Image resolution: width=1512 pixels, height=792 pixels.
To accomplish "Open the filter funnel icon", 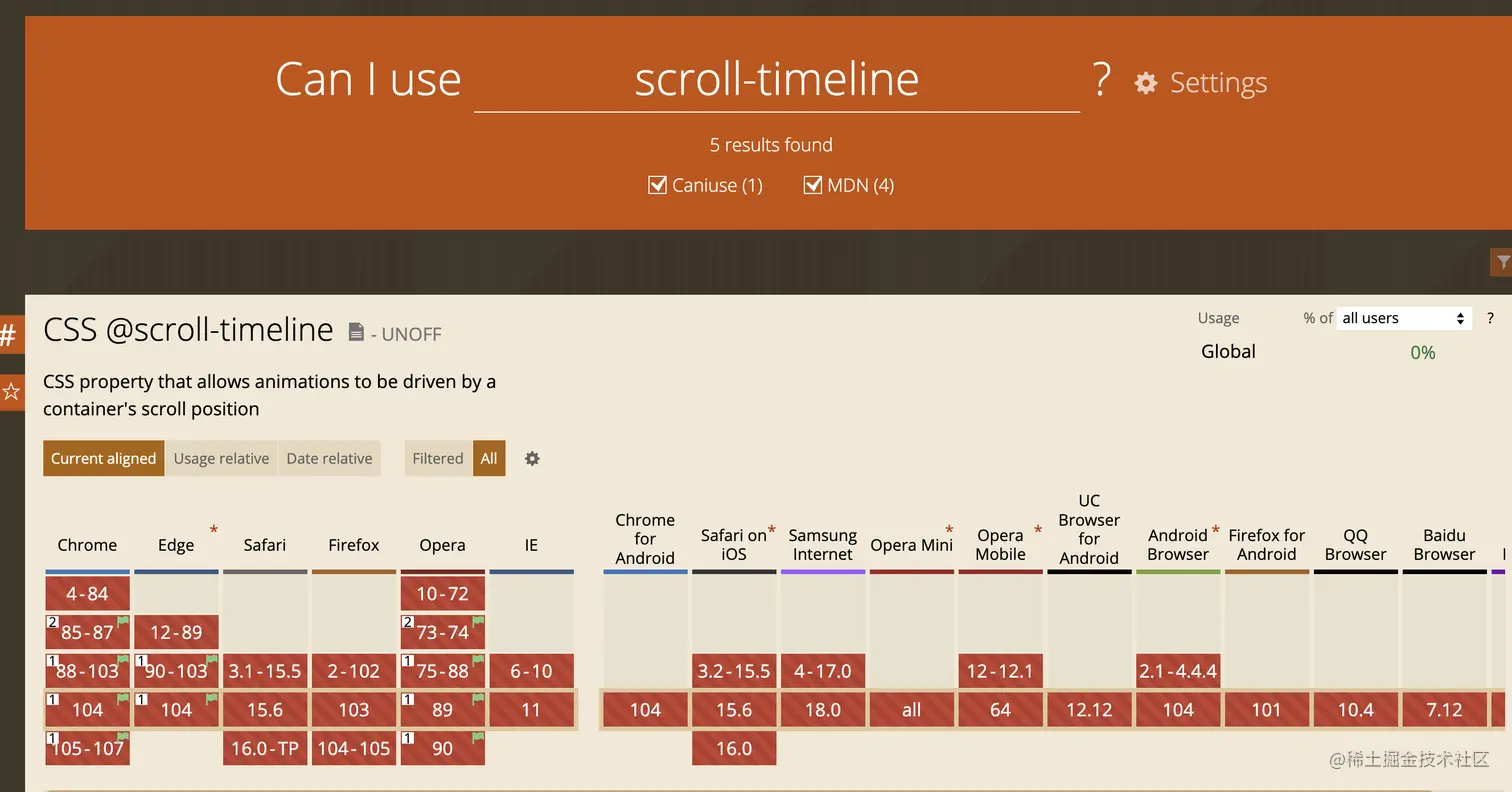I will [1502, 262].
